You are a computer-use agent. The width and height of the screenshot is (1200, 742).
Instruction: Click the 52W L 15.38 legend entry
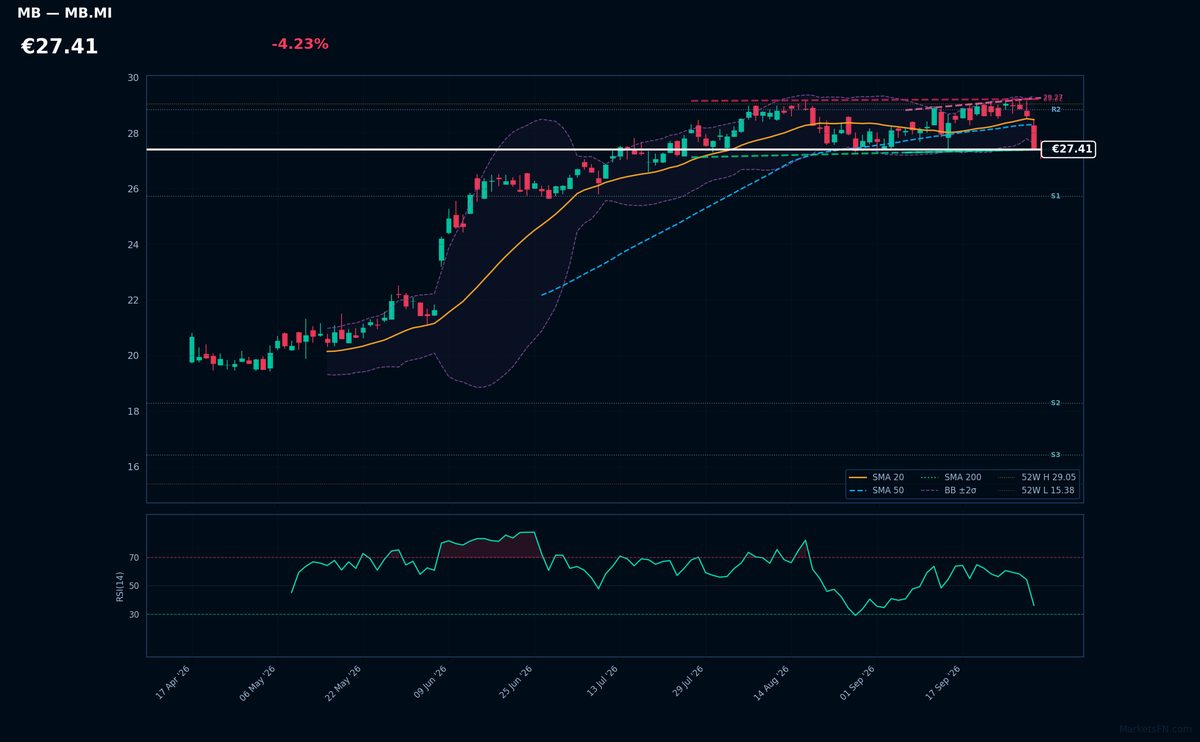1037,491
